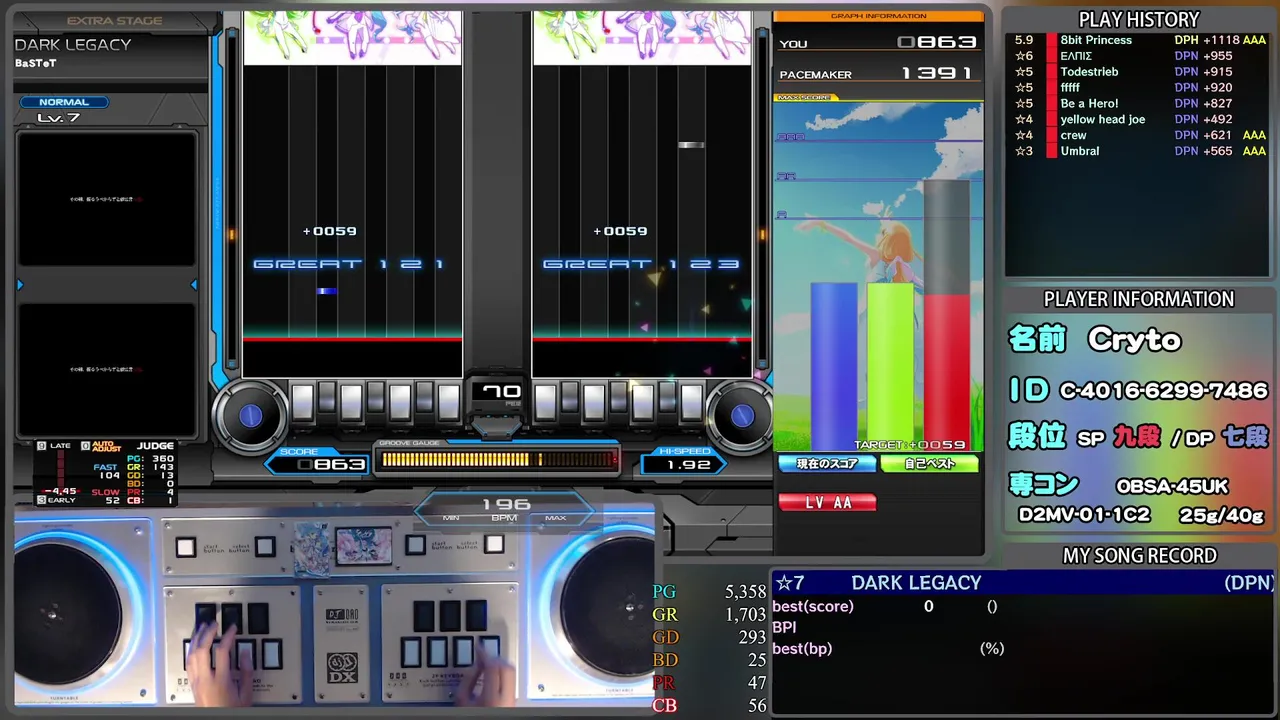Screen dimensions: 1280x720
Task: Click the blue current score graph bar
Action: tap(833, 365)
